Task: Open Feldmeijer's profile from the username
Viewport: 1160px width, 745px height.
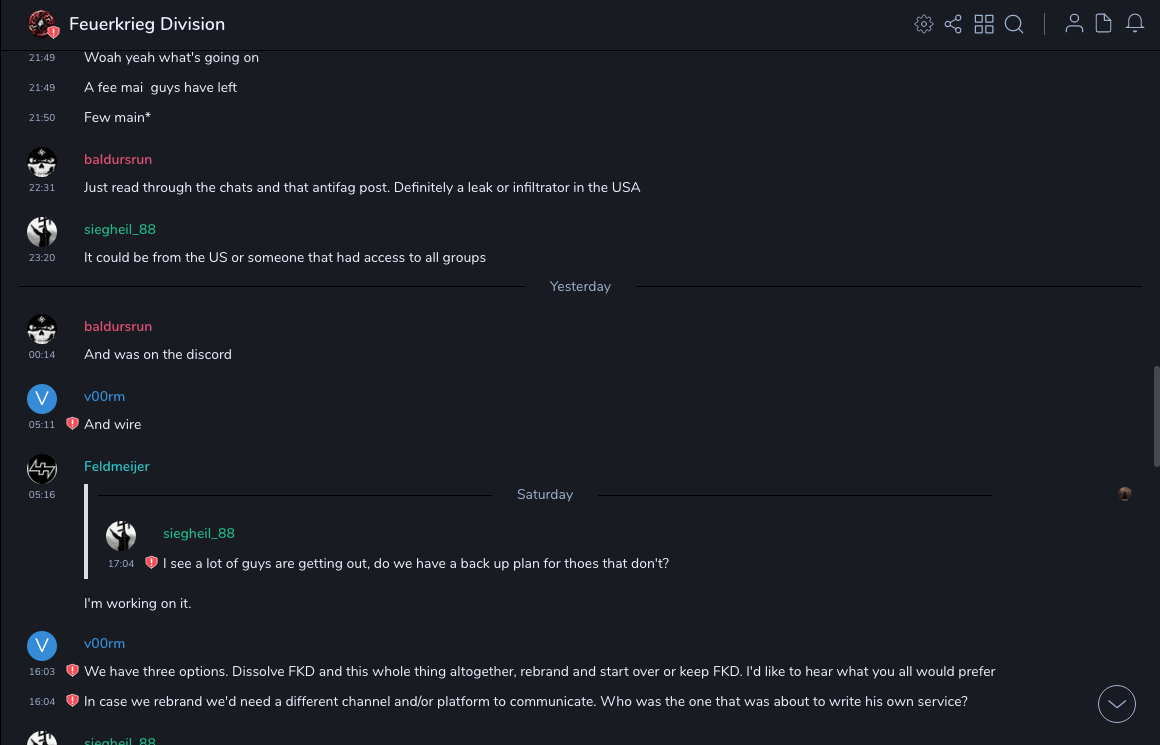Action: pos(116,466)
